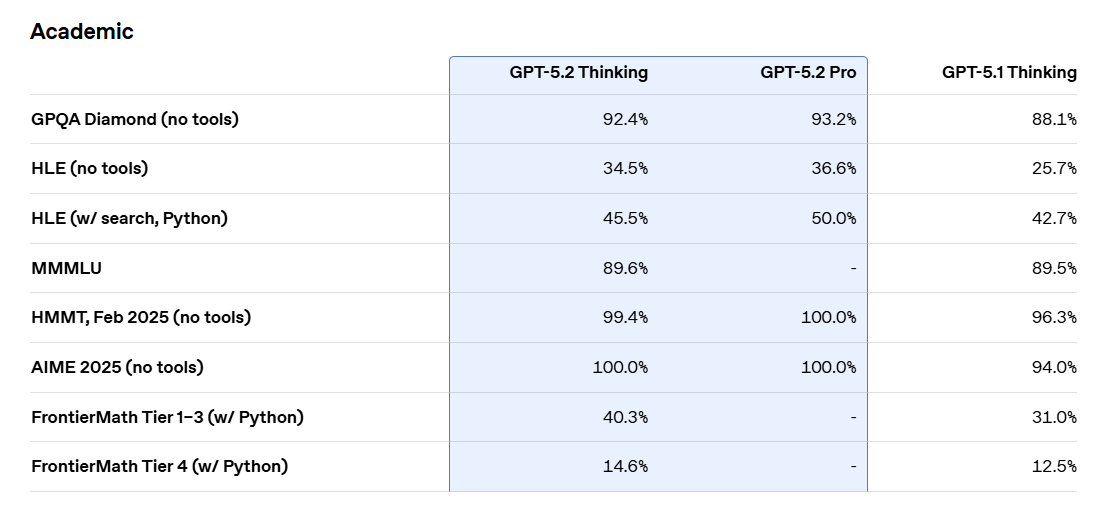This screenshot has width=1120, height=523.
Task: Click the Academic section heading
Action: [81, 31]
